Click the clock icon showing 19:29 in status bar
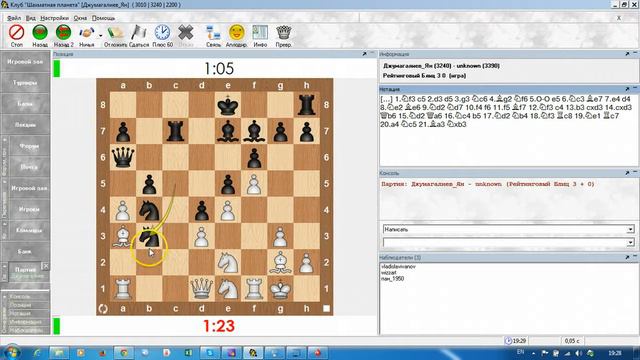Image resolution: width=640 pixels, height=360 pixels. click(508, 341)
